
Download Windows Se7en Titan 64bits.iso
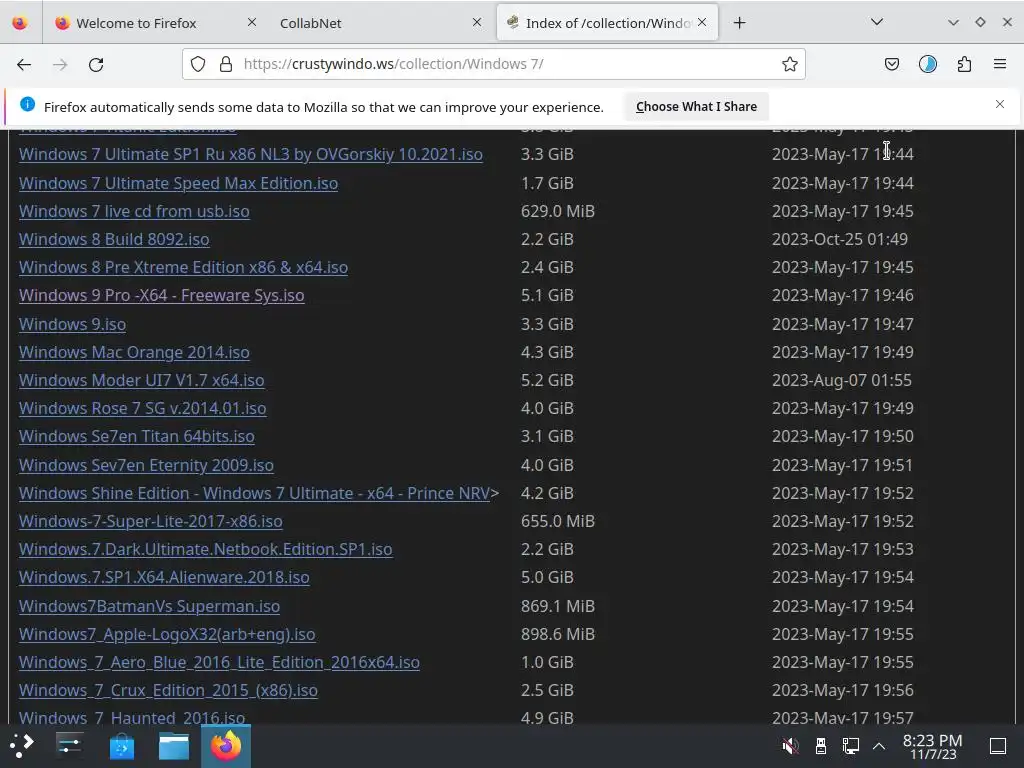tap(136, 436)
